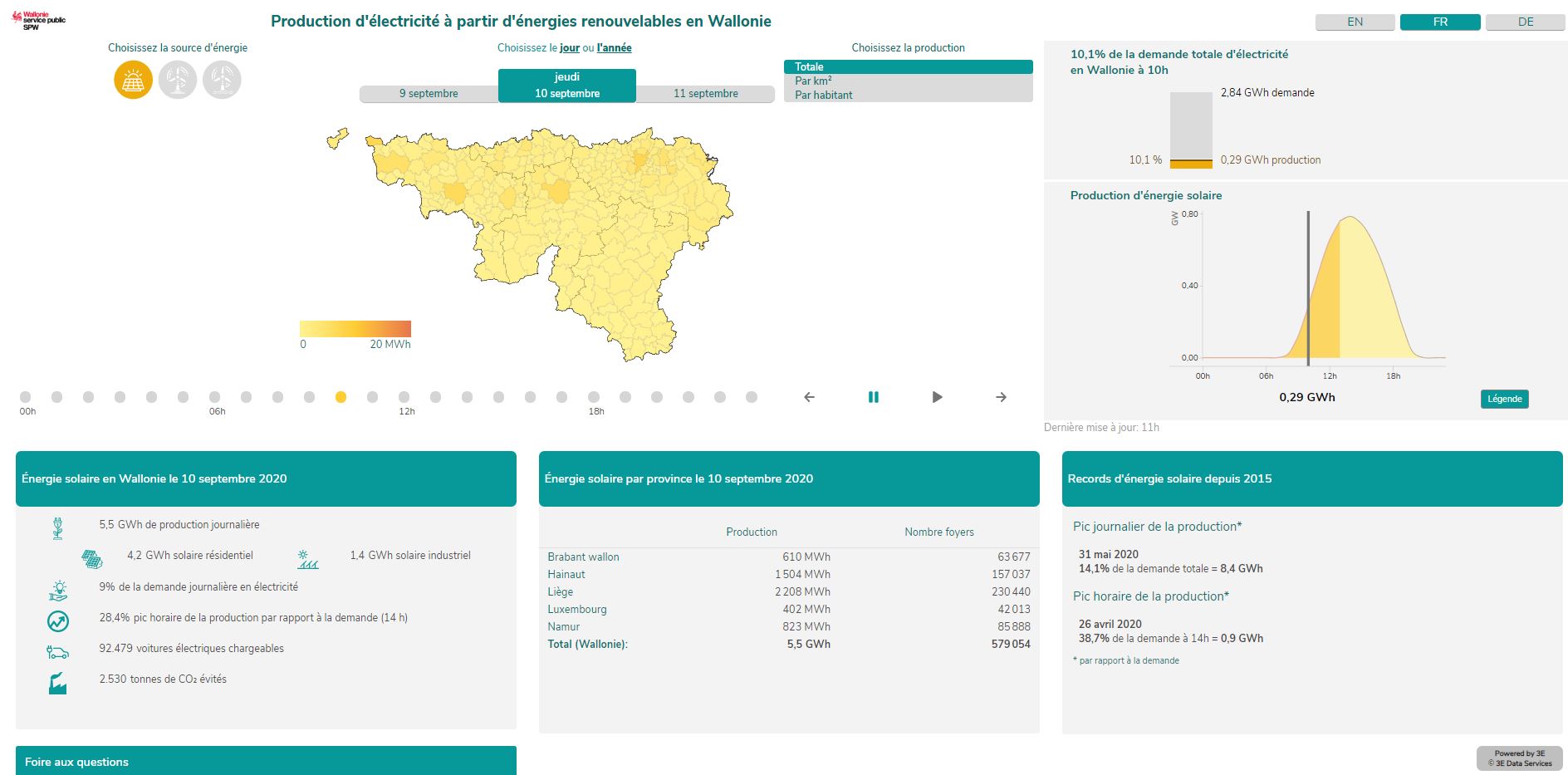This screenshot has width=1568, height=775.
Task: Pause the hourly map animation
Action: click(x=873, y=397)
